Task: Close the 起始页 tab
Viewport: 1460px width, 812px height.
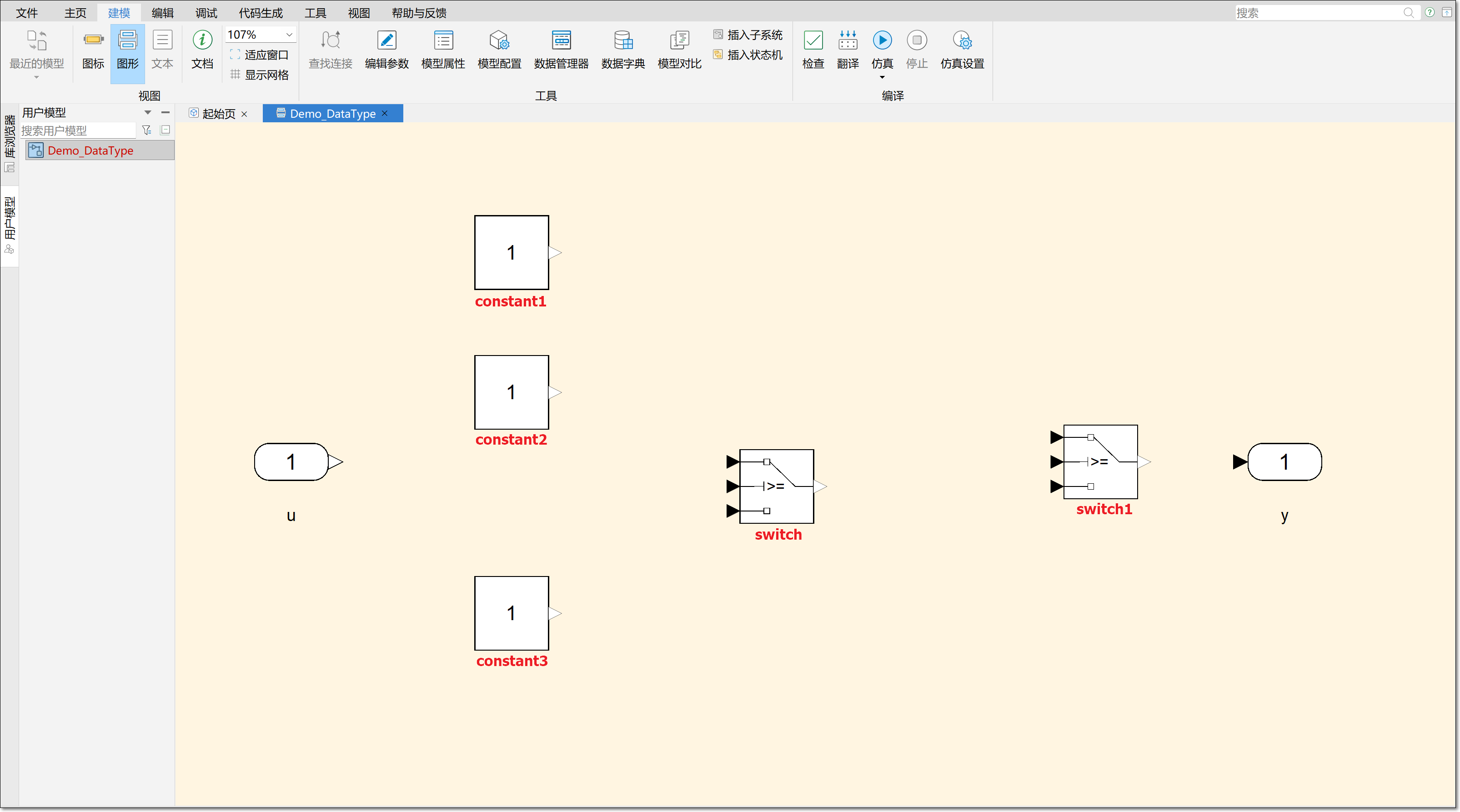Action: click(x=244, y=114)
